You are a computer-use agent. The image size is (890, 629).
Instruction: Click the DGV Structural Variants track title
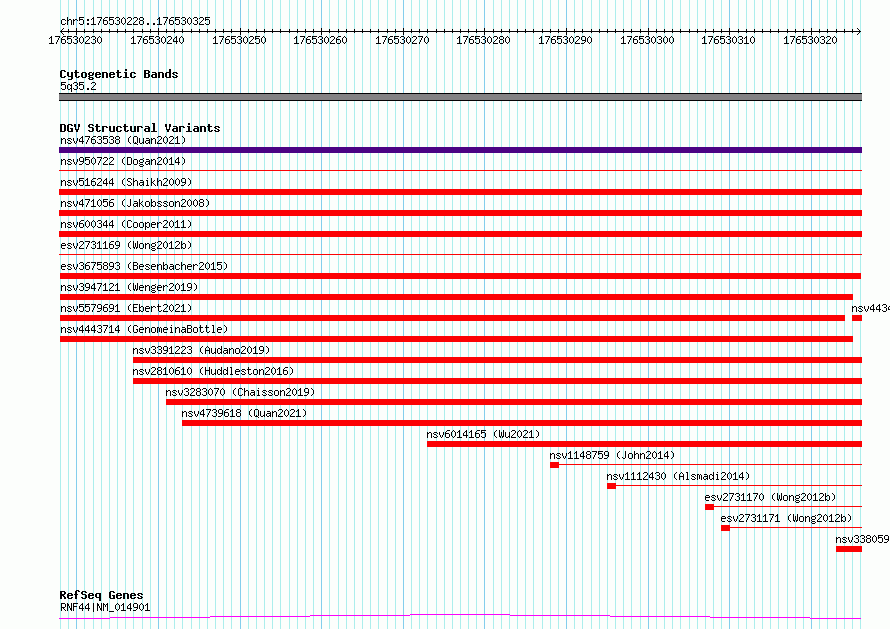pyautogui.click(x=140, y=128)
